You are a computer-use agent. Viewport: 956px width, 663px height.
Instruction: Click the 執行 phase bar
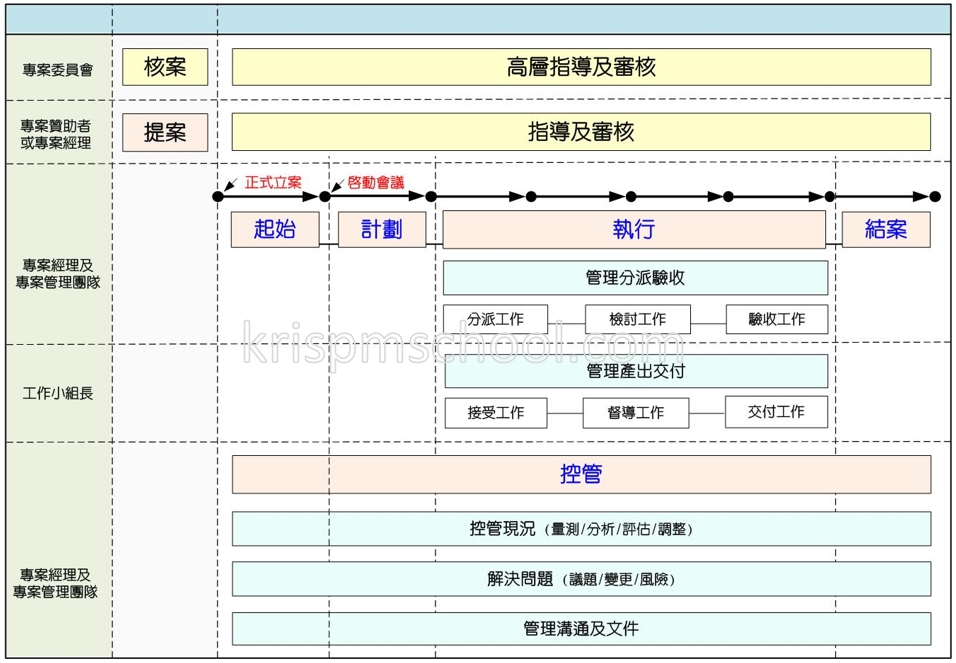coord(634,229)
